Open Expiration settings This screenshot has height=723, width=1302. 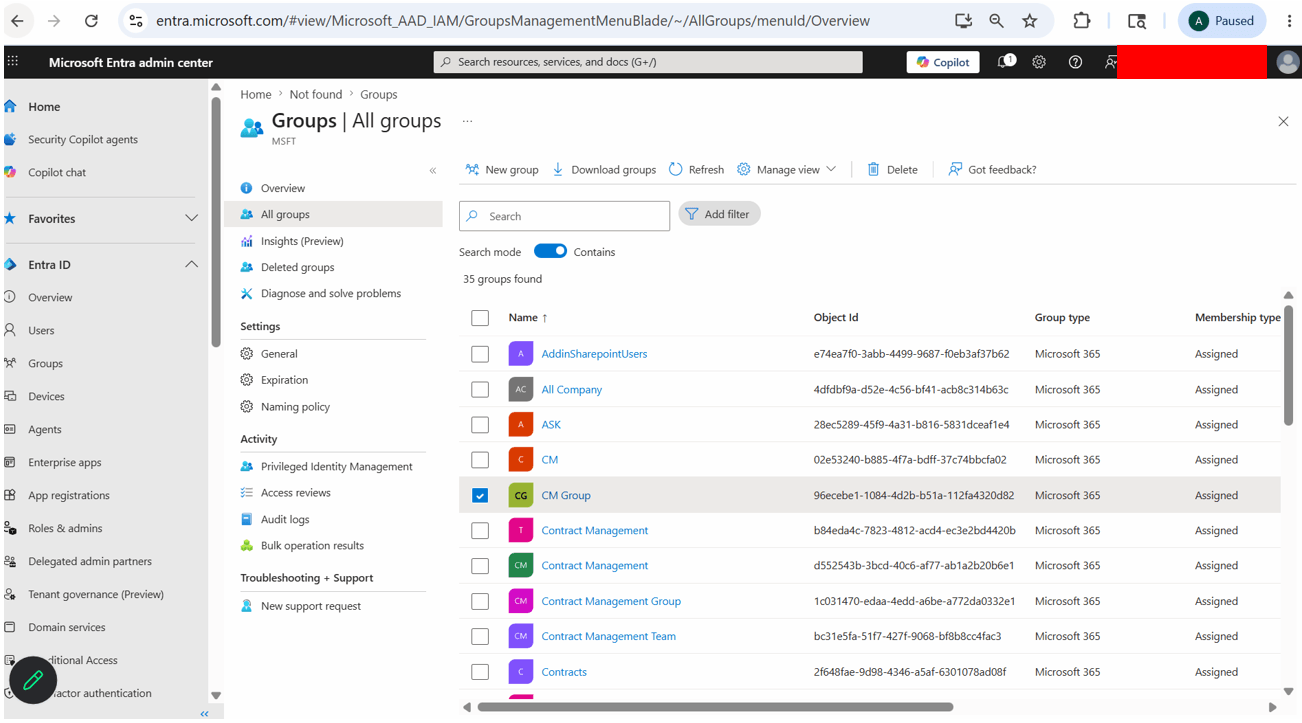click(x=284, y=380)
